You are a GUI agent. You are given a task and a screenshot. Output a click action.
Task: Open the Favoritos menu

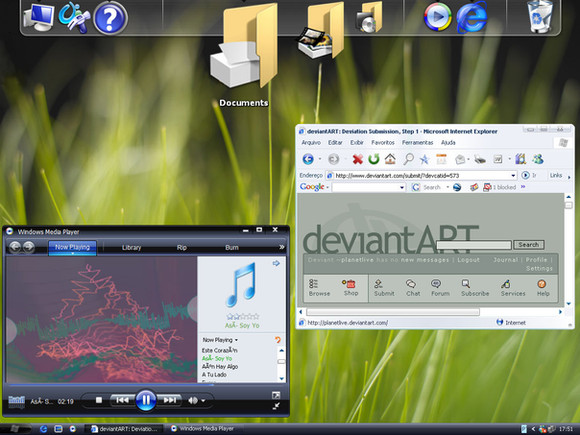point(383,142)
